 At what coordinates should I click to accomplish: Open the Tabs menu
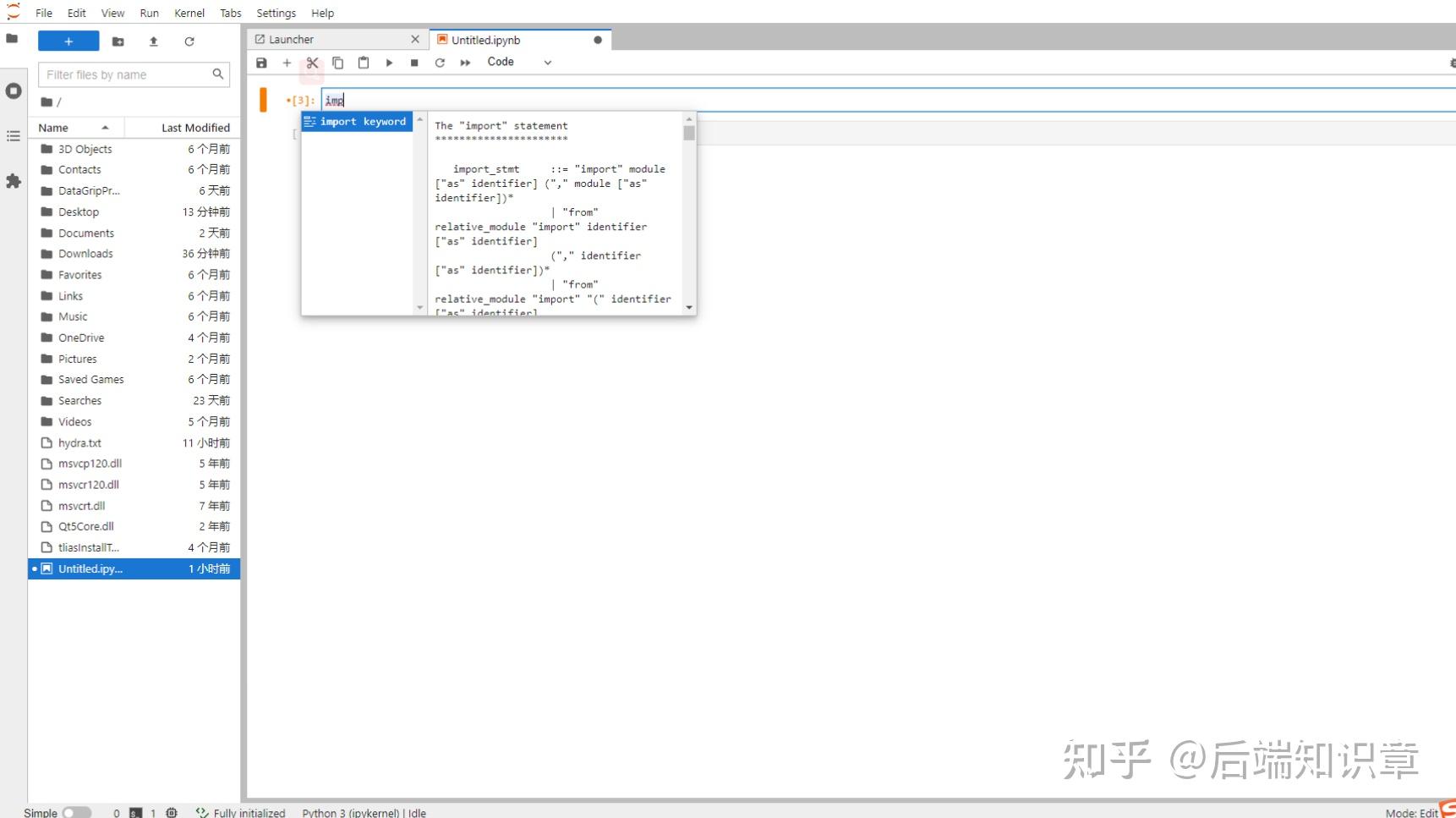coord(231,13)
